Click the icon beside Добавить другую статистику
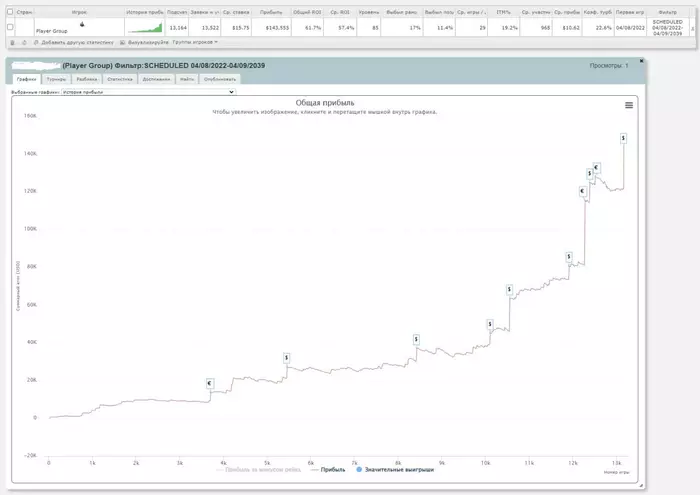The image size is (700, 495). [36, 42]
